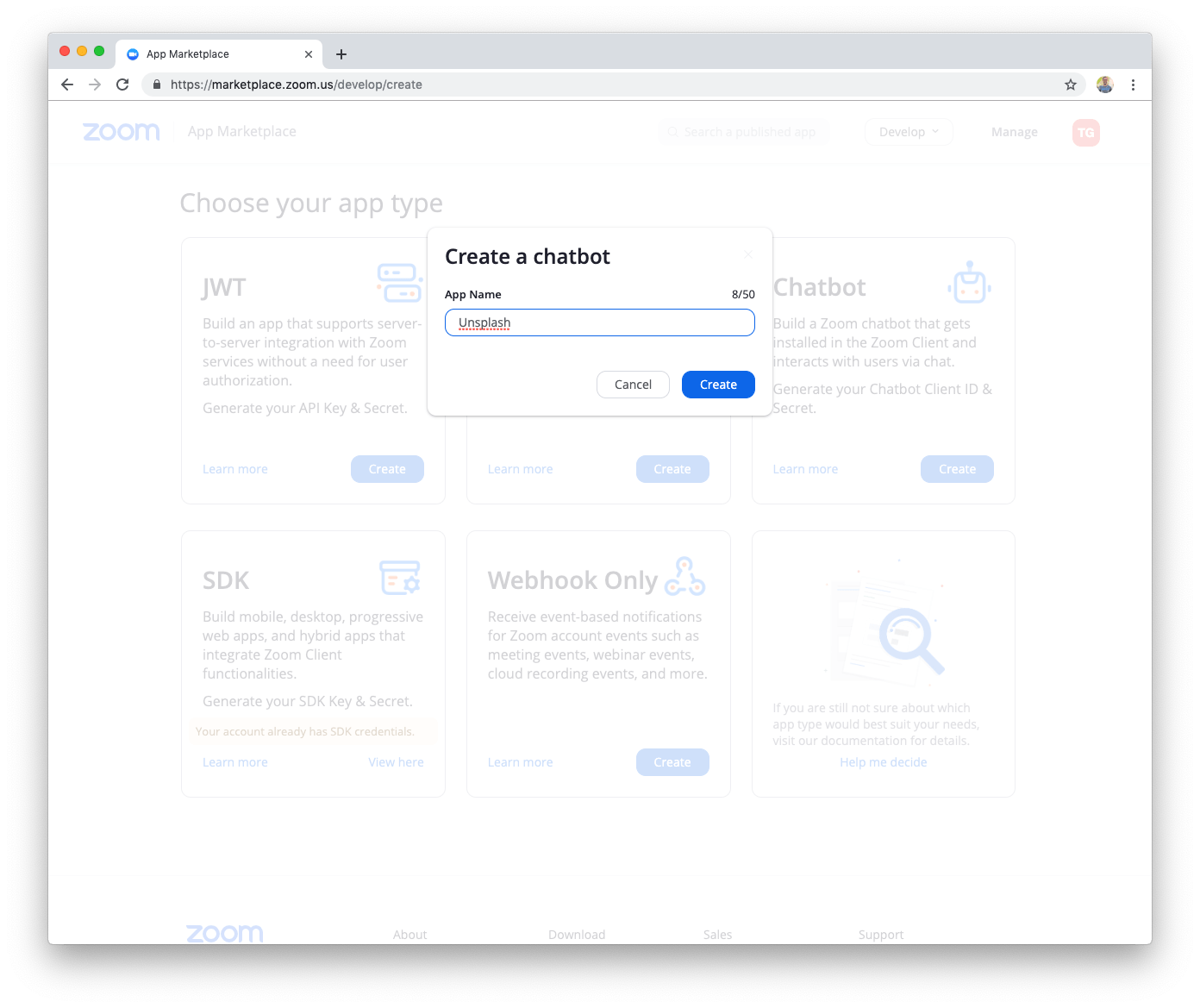Cancel the chatbot creation dialog
Viewport: 1200px width, 1008px height.
pos(633,385)
